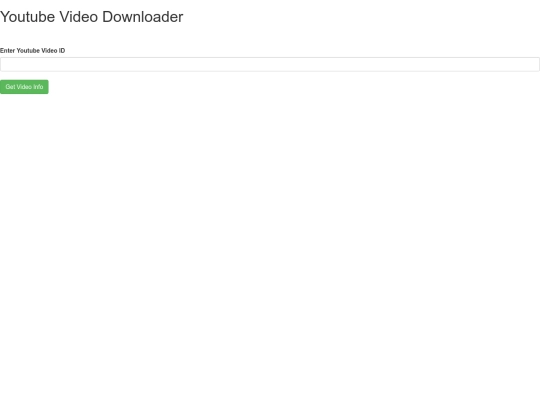
Task: Click 'Get' text on the green button
Action: click(10, 87)
